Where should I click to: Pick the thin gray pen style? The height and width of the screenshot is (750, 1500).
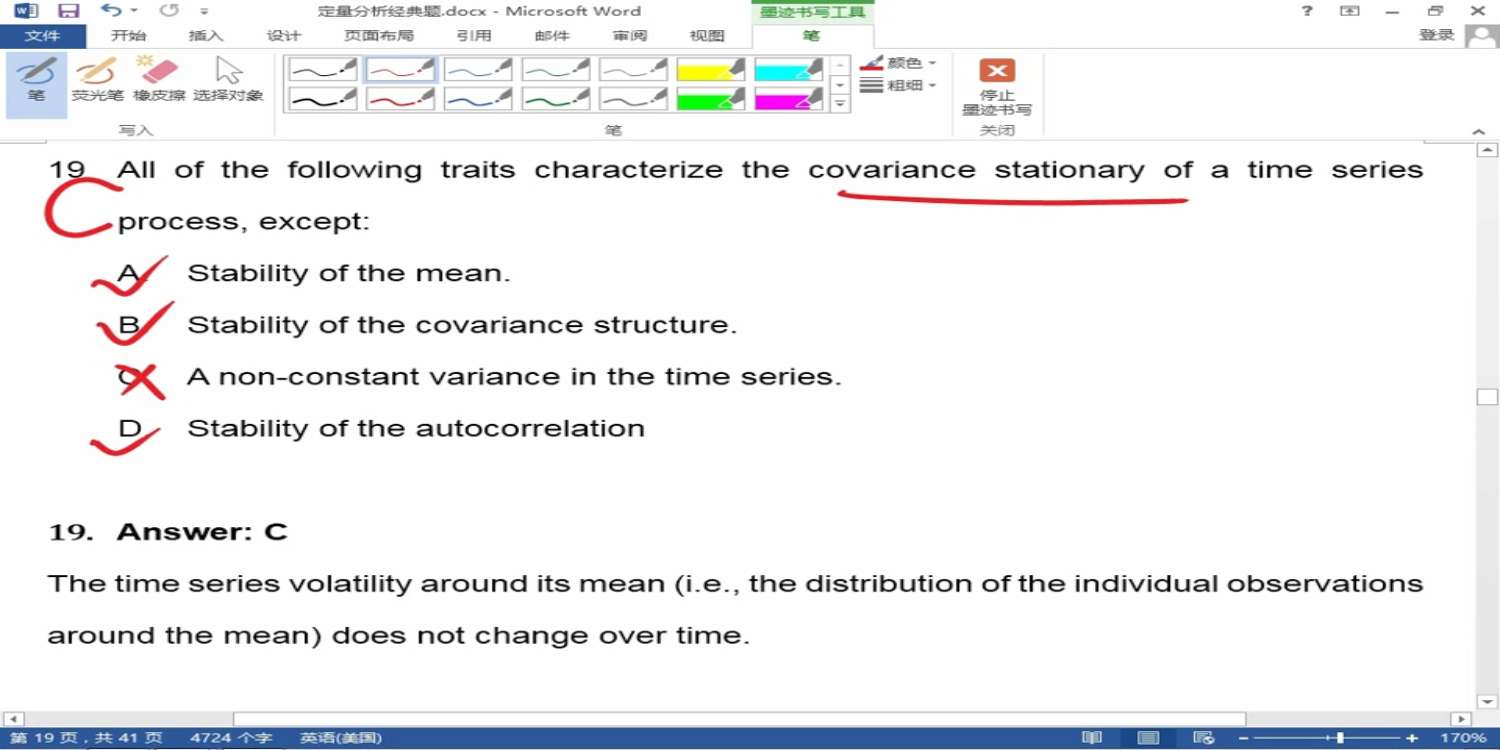click(x=634, y=69)
